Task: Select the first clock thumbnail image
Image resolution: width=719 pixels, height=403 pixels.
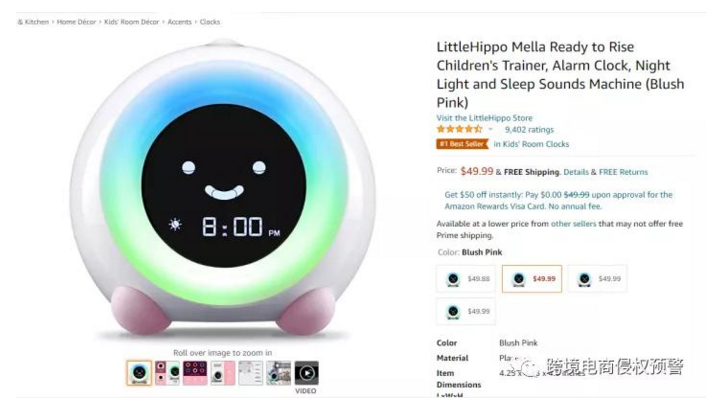Action: click(x=139, y=373)
